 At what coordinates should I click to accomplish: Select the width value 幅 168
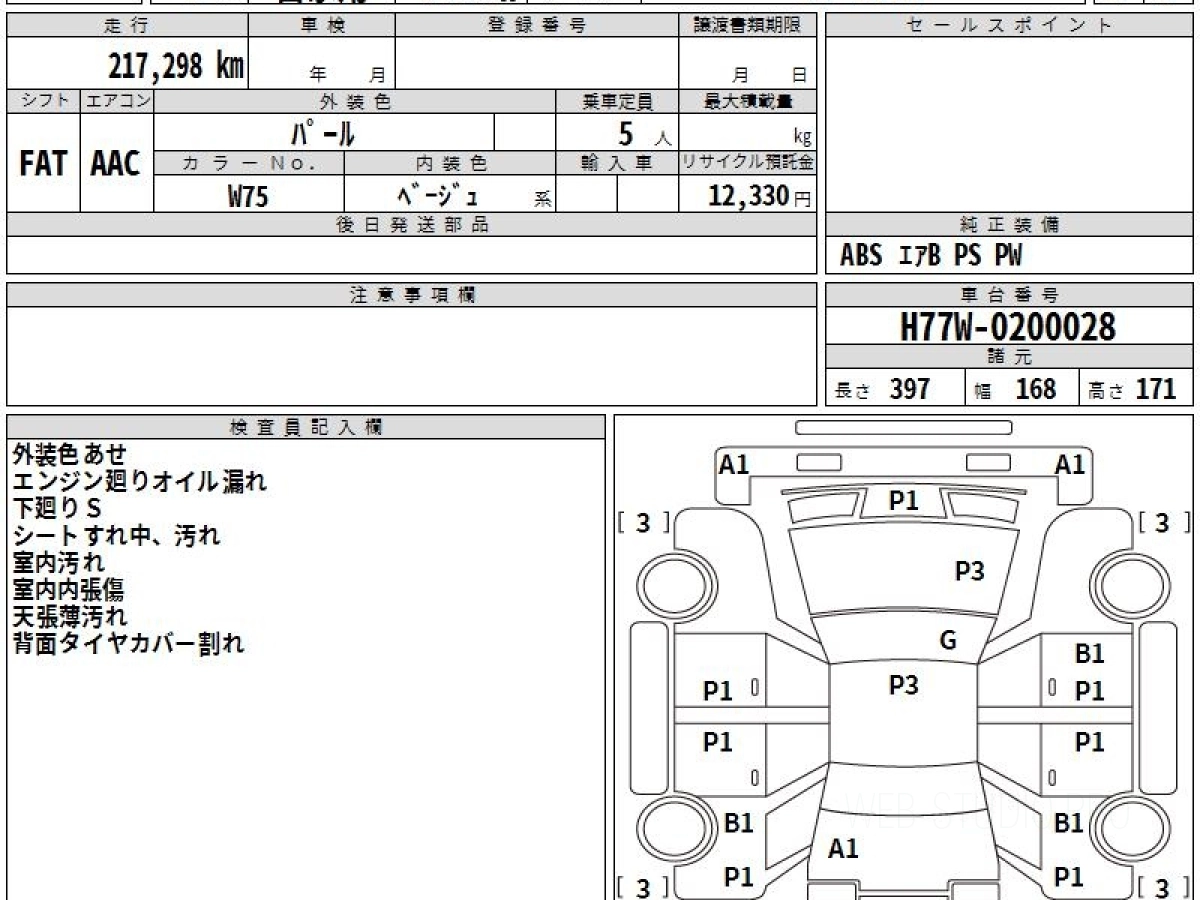[1015, 389]
